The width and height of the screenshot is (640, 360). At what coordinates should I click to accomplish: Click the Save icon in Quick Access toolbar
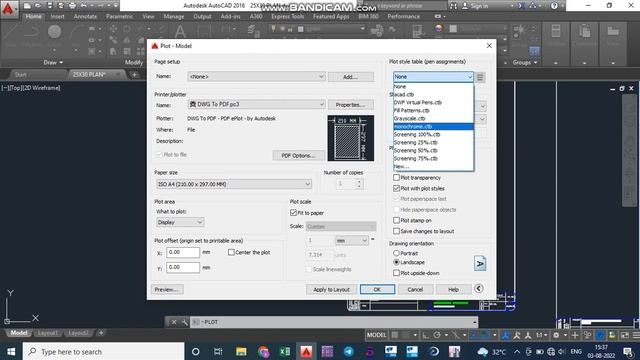(x=49, y=6)
